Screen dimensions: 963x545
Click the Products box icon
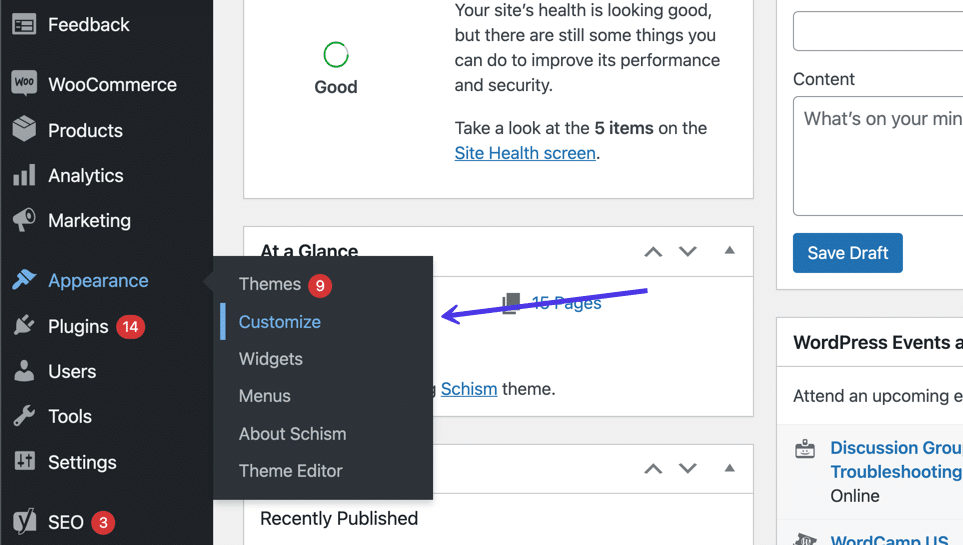(24, 130)
